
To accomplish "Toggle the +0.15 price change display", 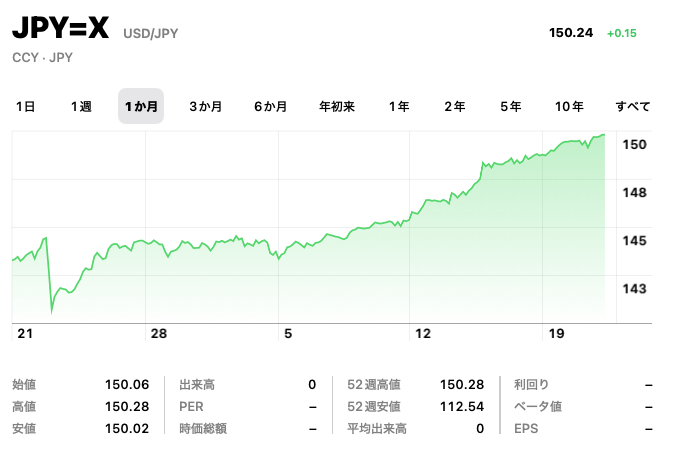I will tap(621, 33).
